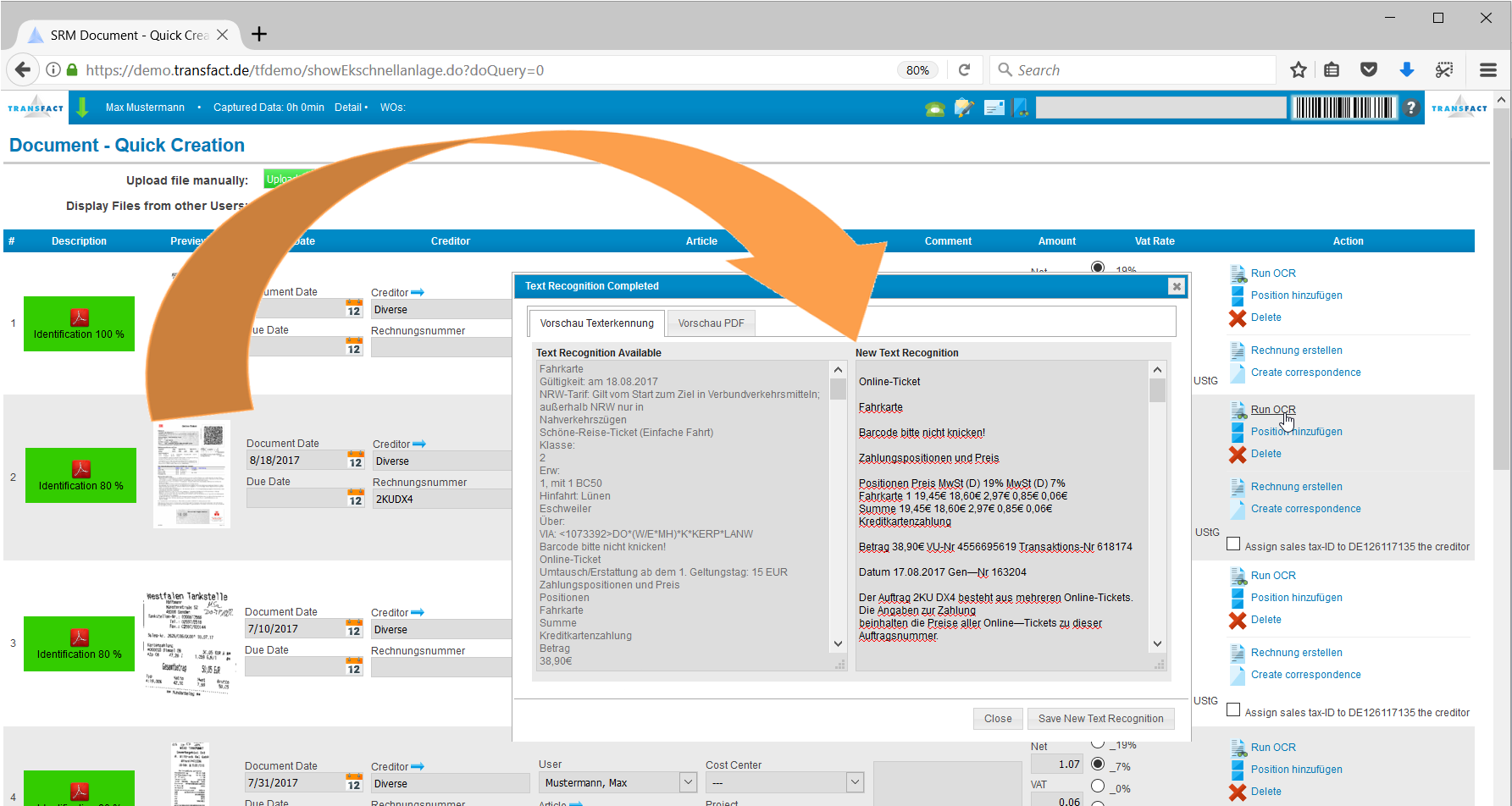The height and width of the screenshot is (806, 1512).
Task: Open the green telephone icon in toolbar
Action: pyautogui.click(x=935, y=108)
